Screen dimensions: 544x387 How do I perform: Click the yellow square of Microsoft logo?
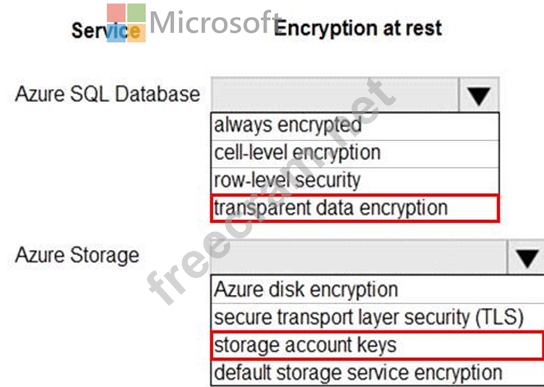coord(136,33)
